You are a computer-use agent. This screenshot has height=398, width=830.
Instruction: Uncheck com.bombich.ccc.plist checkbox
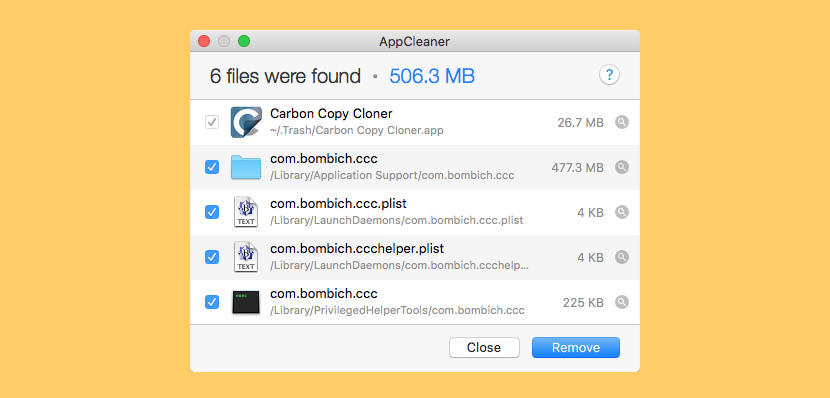212,212
